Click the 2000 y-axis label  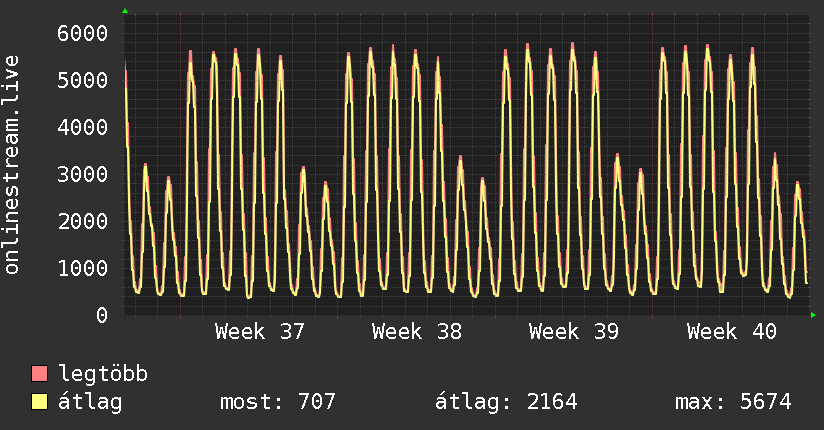[x=83, y=221]
